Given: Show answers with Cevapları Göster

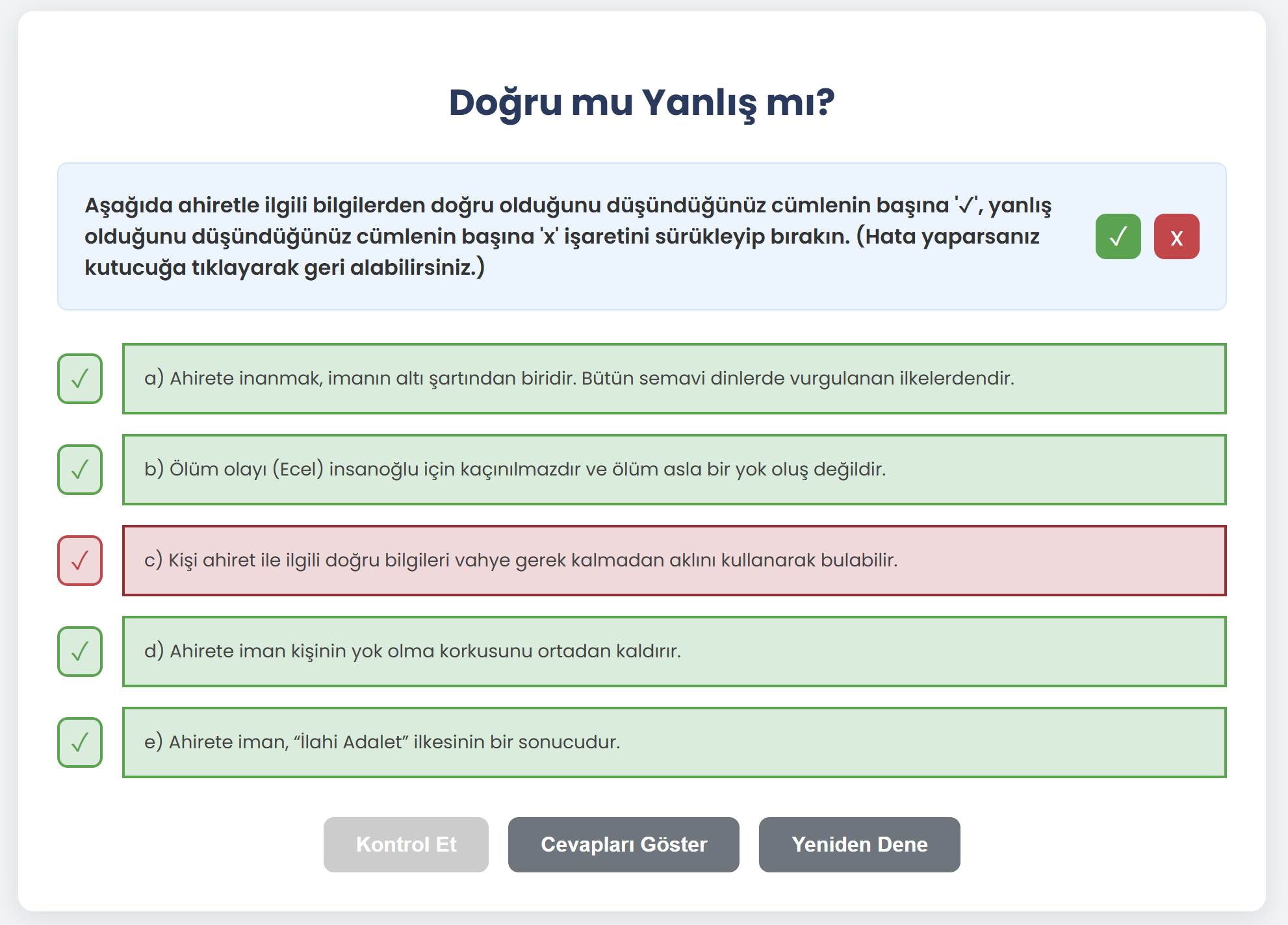Looking at the screenshot, I should point(624,844).
